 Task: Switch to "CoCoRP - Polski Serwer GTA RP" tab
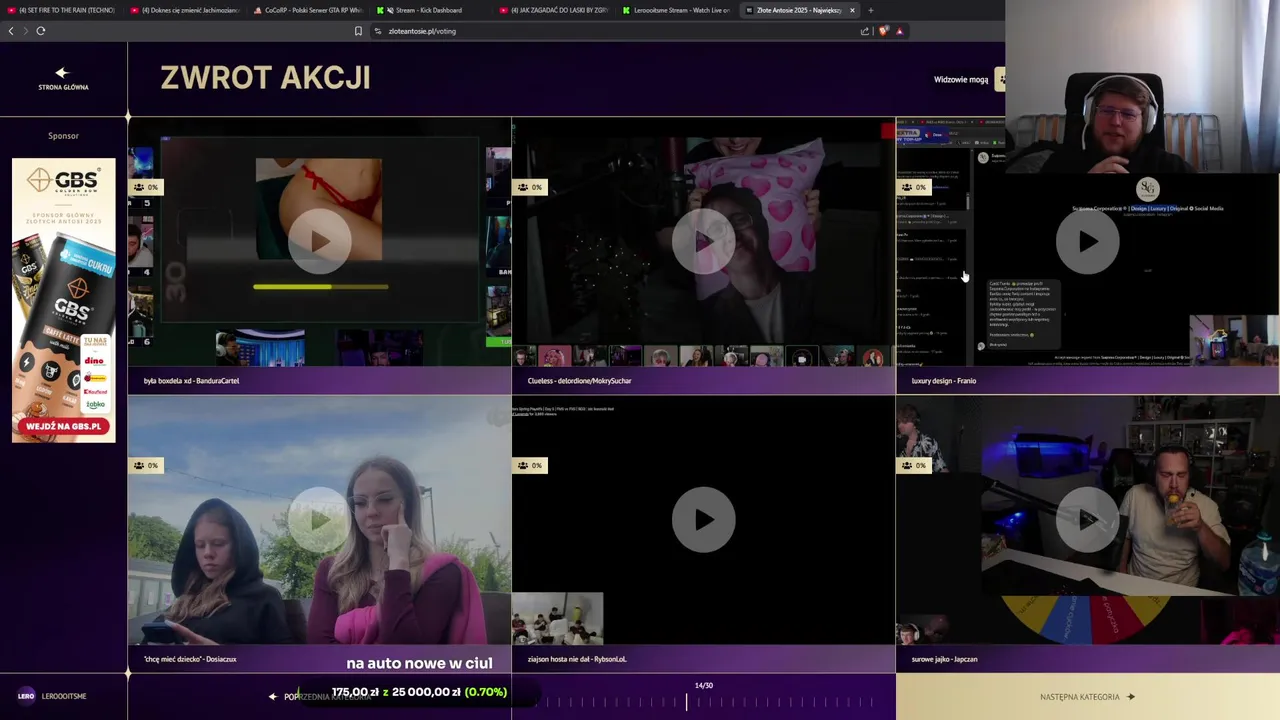(x=307, y=10)
